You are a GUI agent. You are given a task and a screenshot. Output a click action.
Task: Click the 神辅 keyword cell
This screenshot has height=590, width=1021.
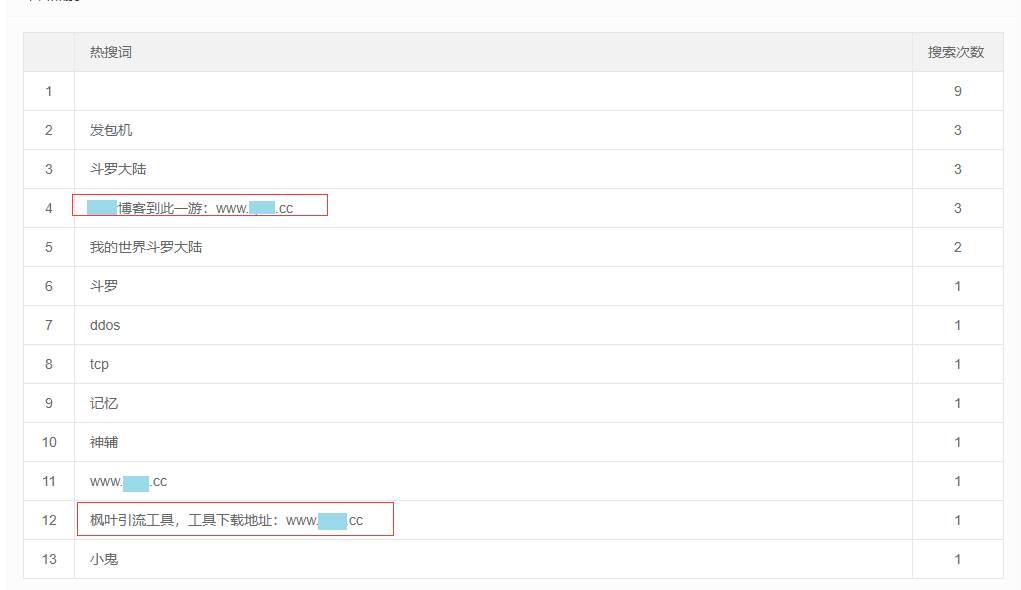[104, 442]
